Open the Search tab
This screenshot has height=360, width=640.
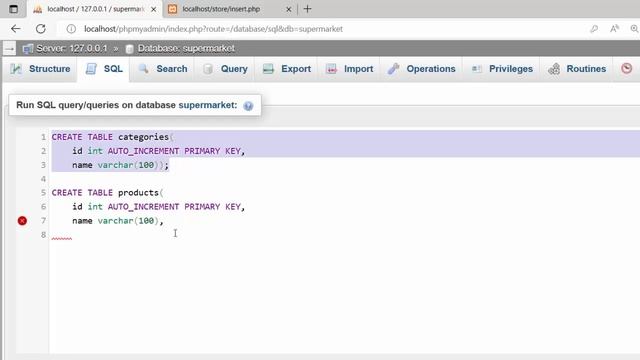162,69
